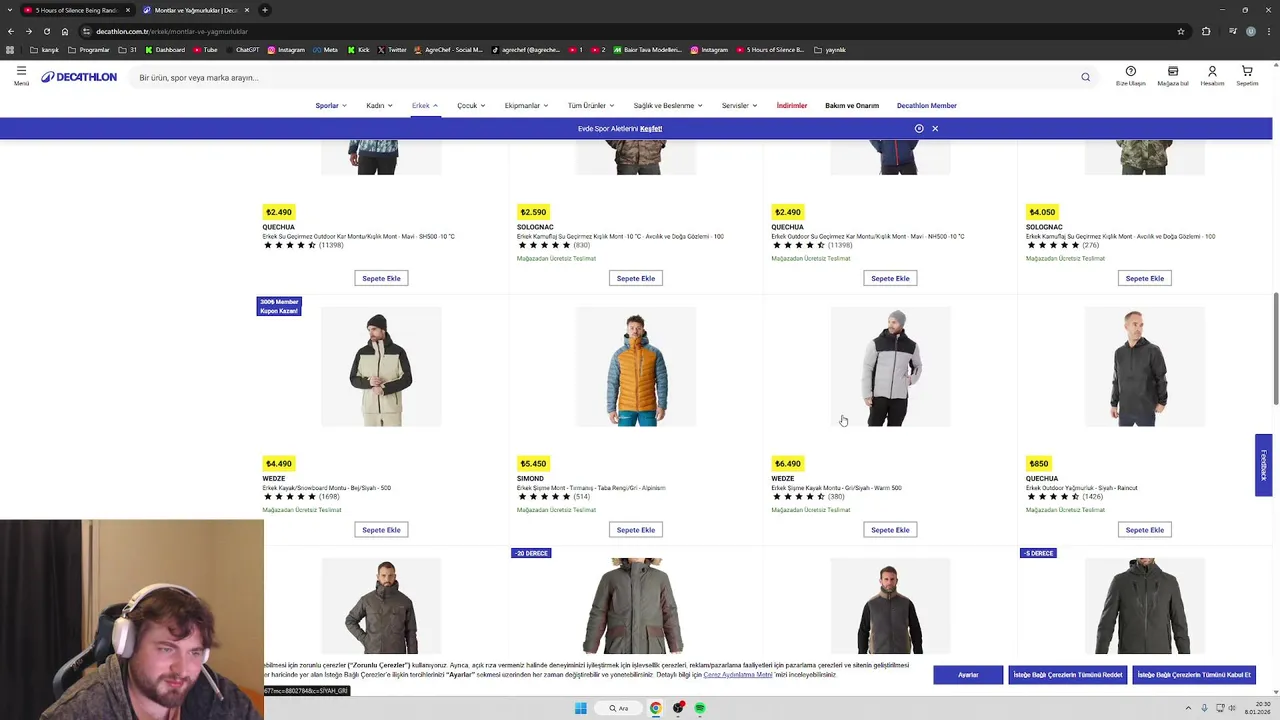Open the grey Wedze Warm 500 image
Screen dimensions: 1280x720
coord(890,367)
